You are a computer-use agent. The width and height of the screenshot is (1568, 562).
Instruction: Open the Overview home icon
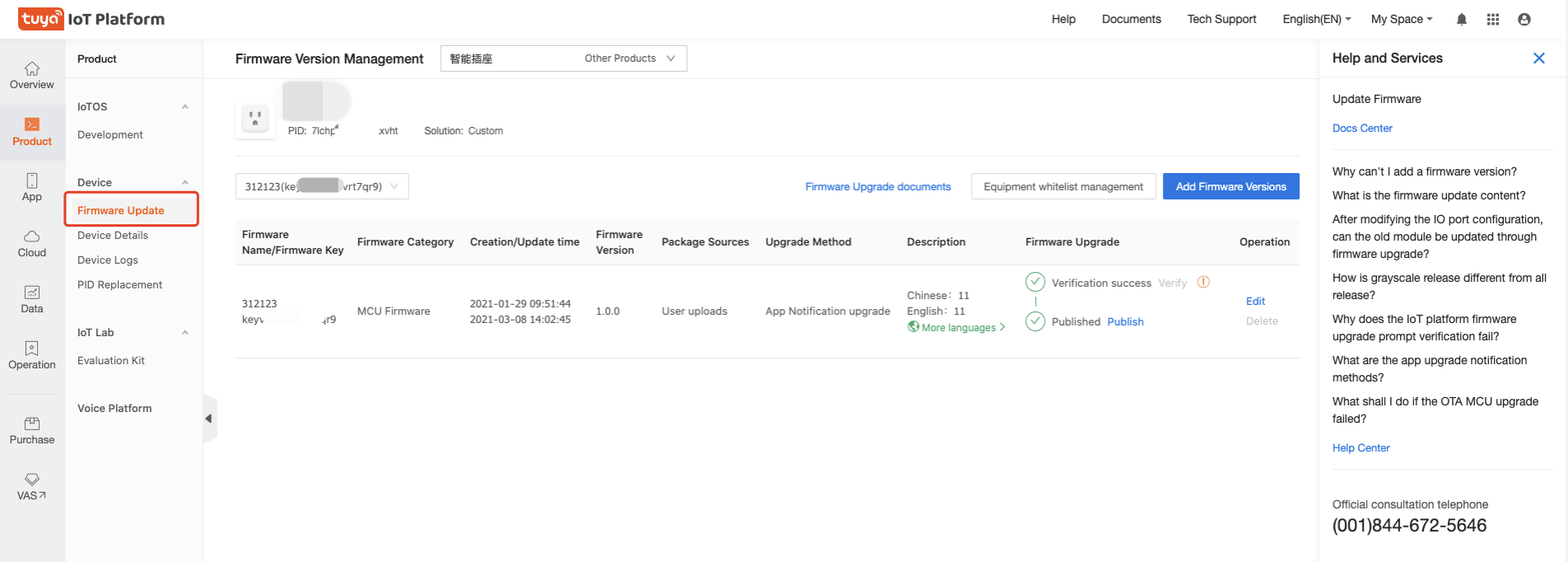(x=32, y=68)
